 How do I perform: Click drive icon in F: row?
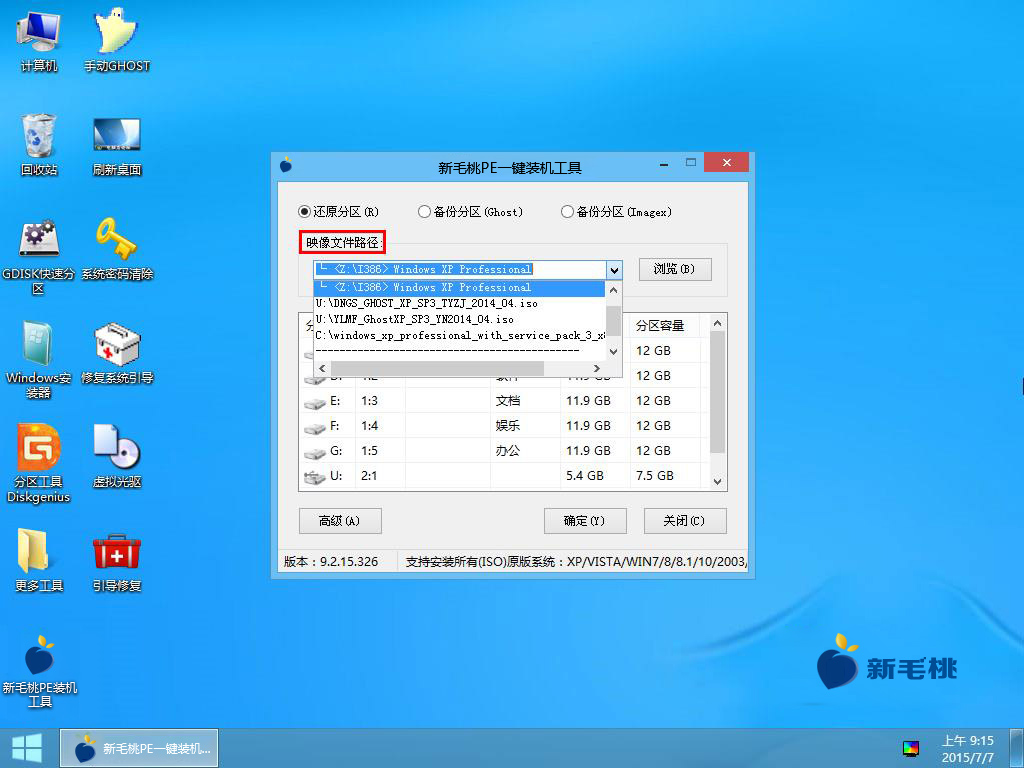pos(315,428)
